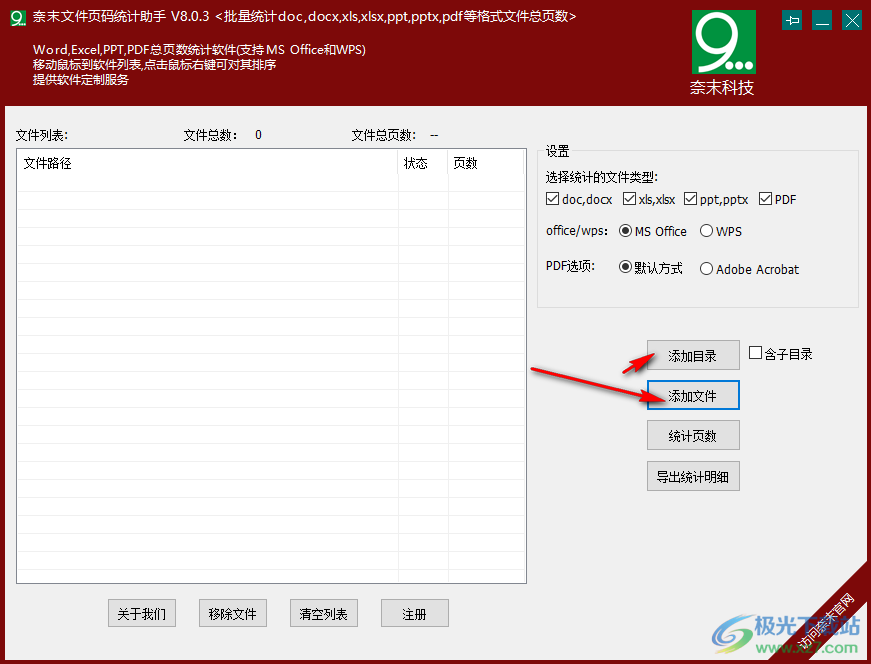Click the 文件路径 column header
The height and width of the screenshot is (664, 871).
(x=208, y=163)
